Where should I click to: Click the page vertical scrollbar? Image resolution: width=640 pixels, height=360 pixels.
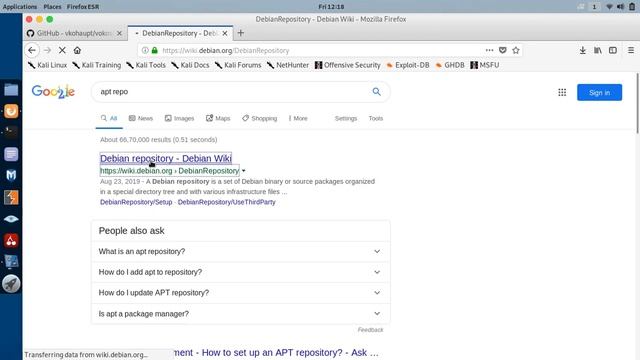point(637,104)
